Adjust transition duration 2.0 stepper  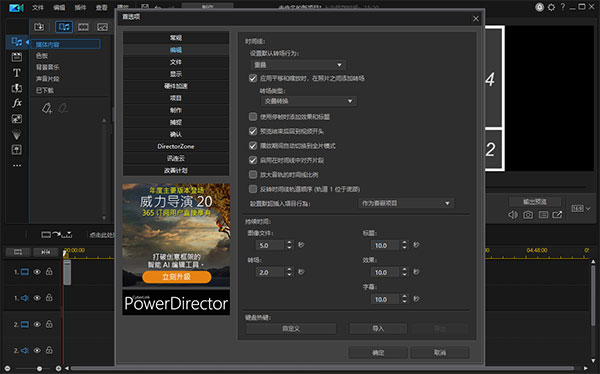[x=290, y=272]
